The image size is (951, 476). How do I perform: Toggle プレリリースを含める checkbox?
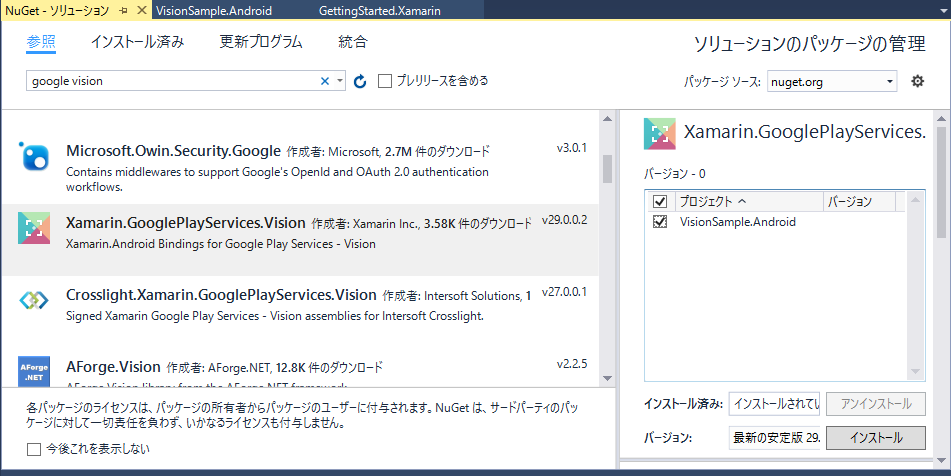[x=385, y=81]
